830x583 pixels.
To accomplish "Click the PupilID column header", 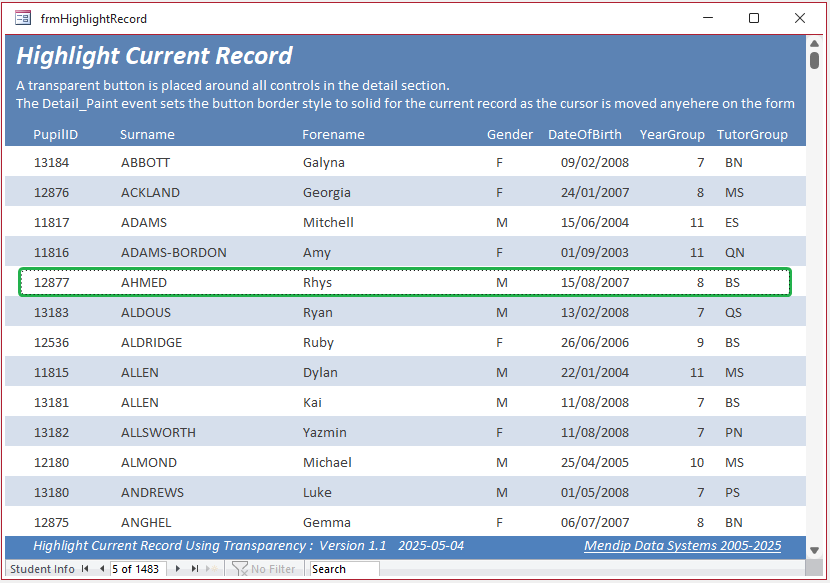I will pyautogui.click(x=56, y=134).
